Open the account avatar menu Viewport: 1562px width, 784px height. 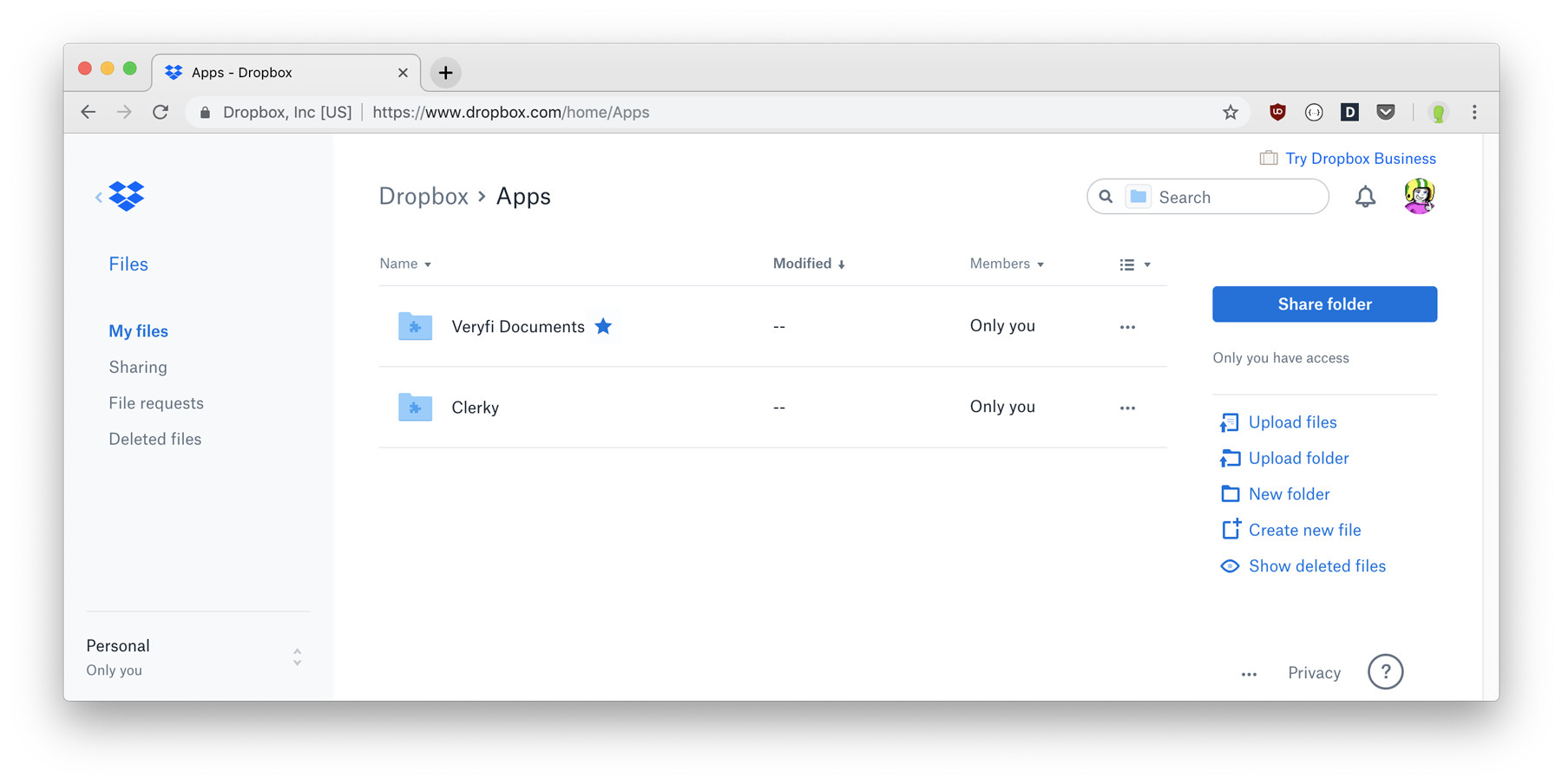coord(1419,197)
